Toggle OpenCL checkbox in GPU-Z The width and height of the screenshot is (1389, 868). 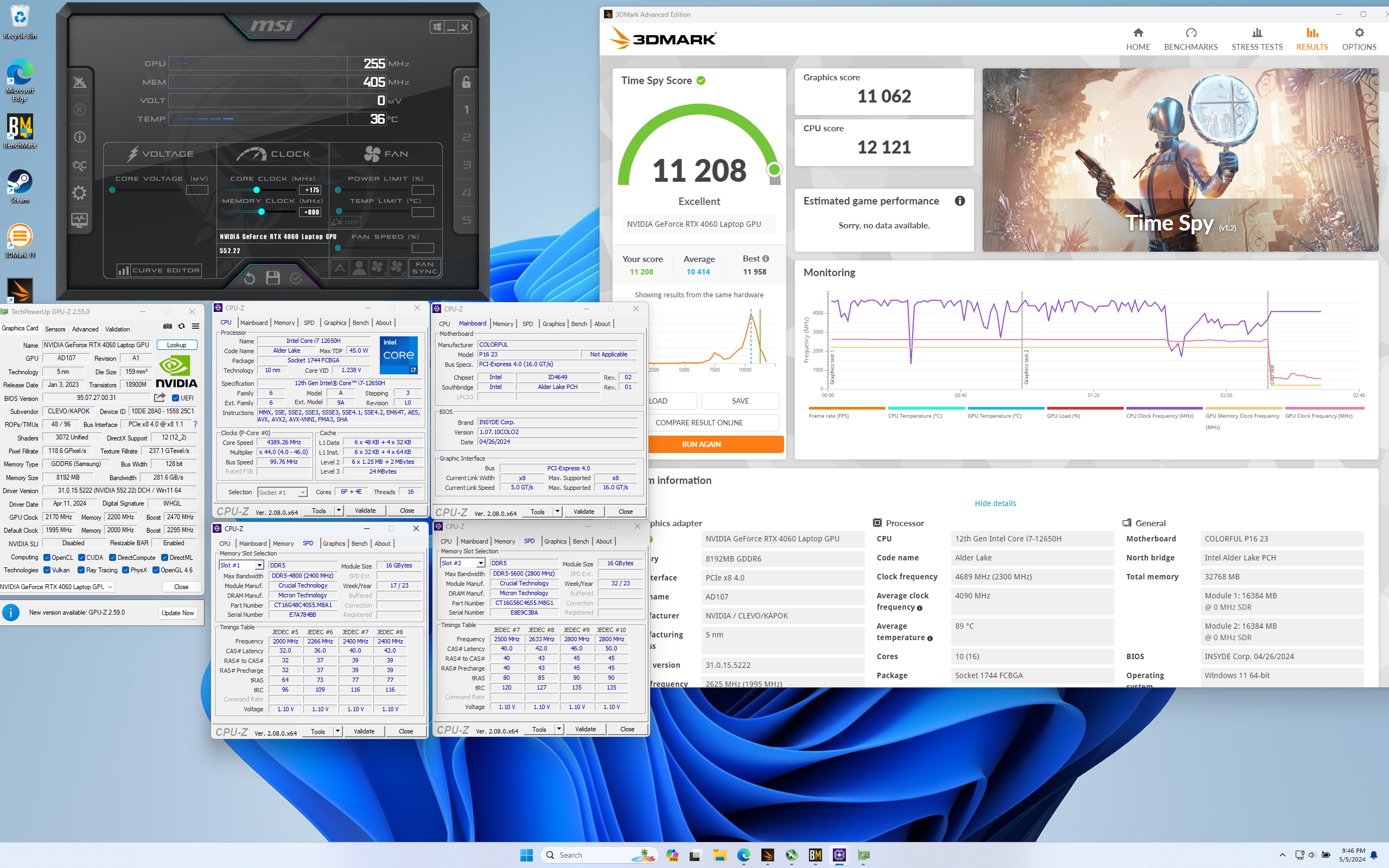pyautogui.click(x=47, y=558)
